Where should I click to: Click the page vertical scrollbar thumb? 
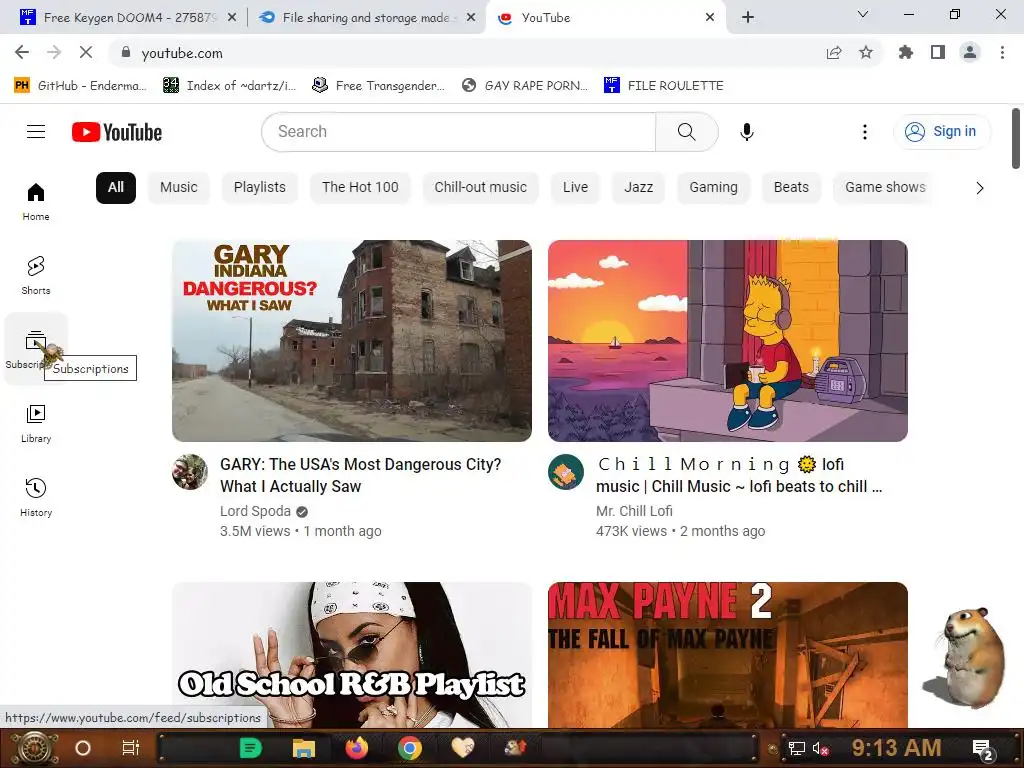1016,138
